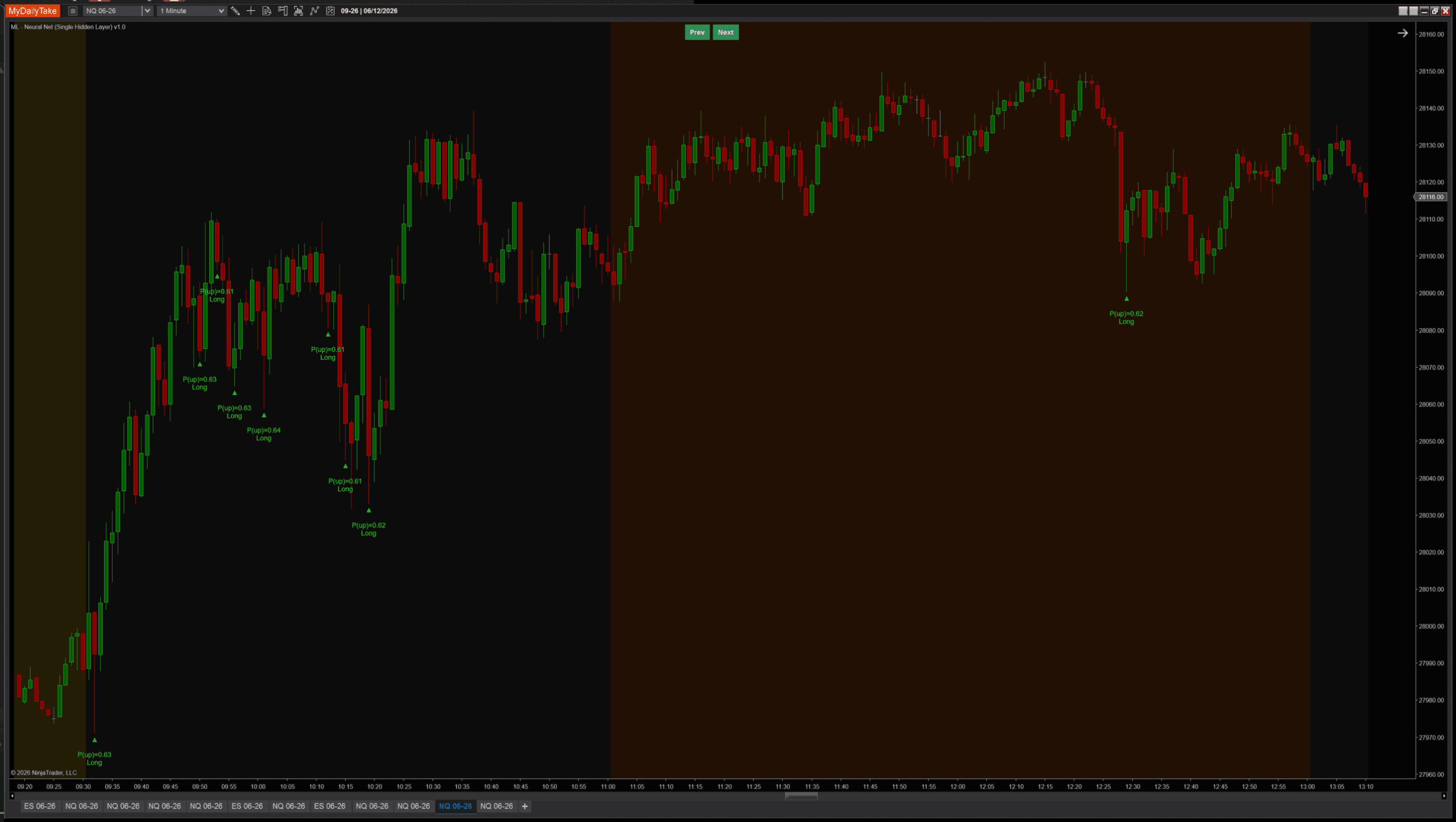Open the 1 Minute interval dropdown
This screenshot has width=1456, height=822.
point(192,11)
